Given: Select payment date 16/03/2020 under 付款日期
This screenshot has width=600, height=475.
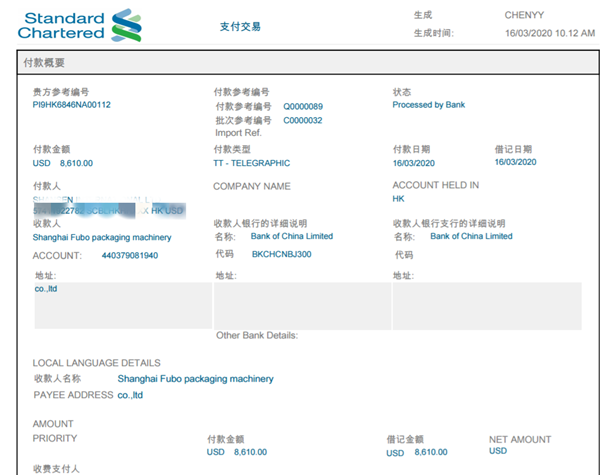Looking at the screenshot, I should pos(414,163).
